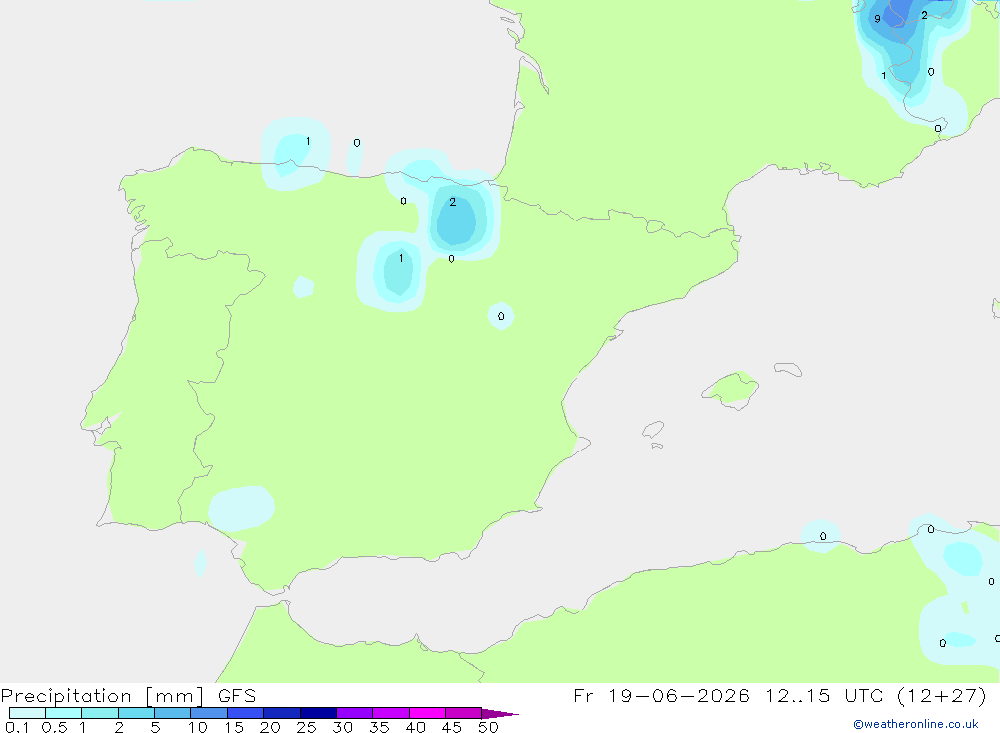Click the Mallorca island on the map
This screenshot has height=733, width=1000.
(x=731, y=389)
